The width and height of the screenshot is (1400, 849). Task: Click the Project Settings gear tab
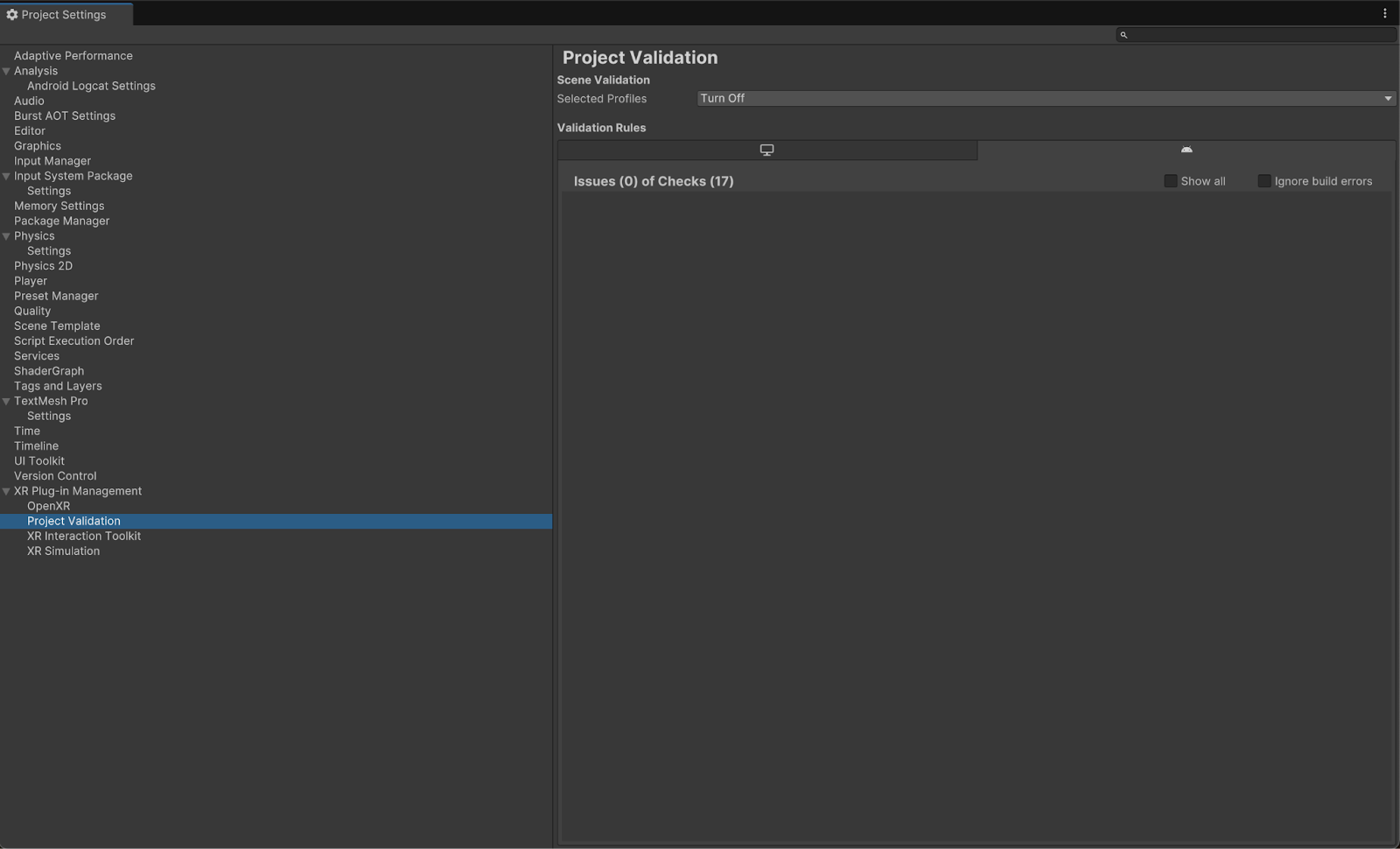click(56, 15)
